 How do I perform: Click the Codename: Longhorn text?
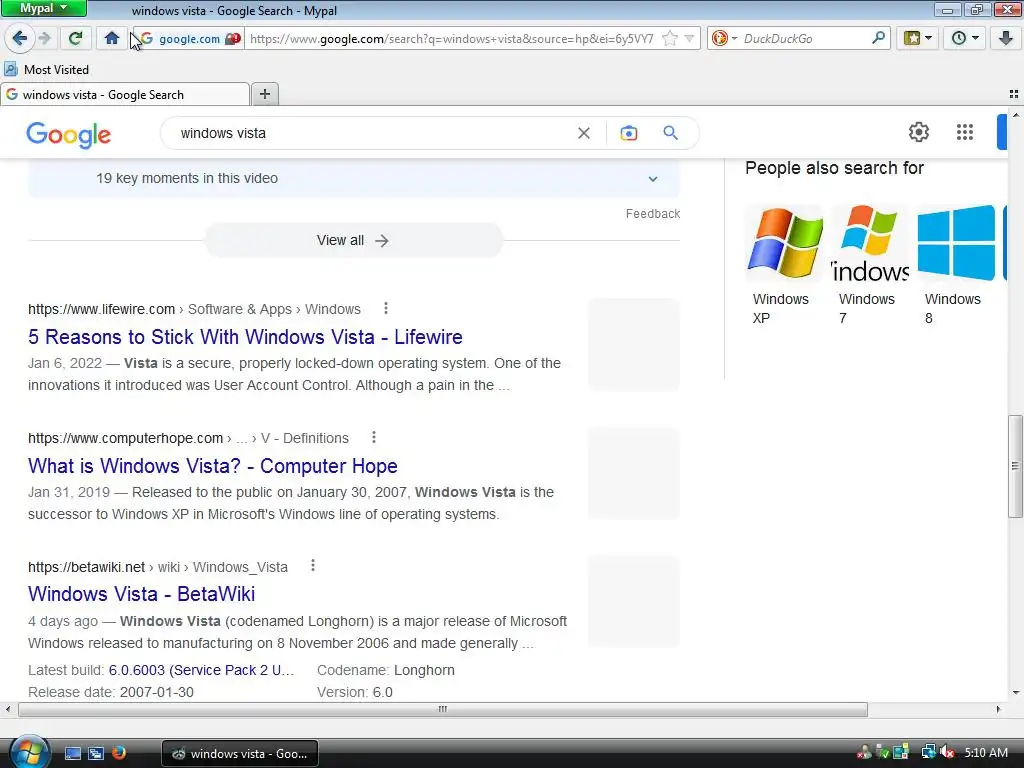pos(386,670)
